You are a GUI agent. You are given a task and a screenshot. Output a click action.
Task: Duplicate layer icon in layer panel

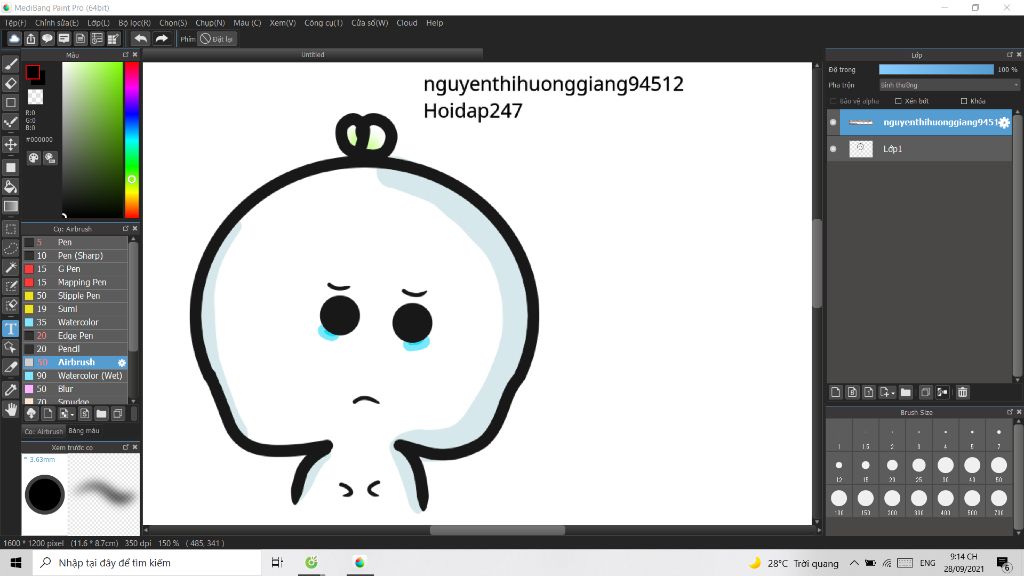pyautogui.click(x=925, y=392)
